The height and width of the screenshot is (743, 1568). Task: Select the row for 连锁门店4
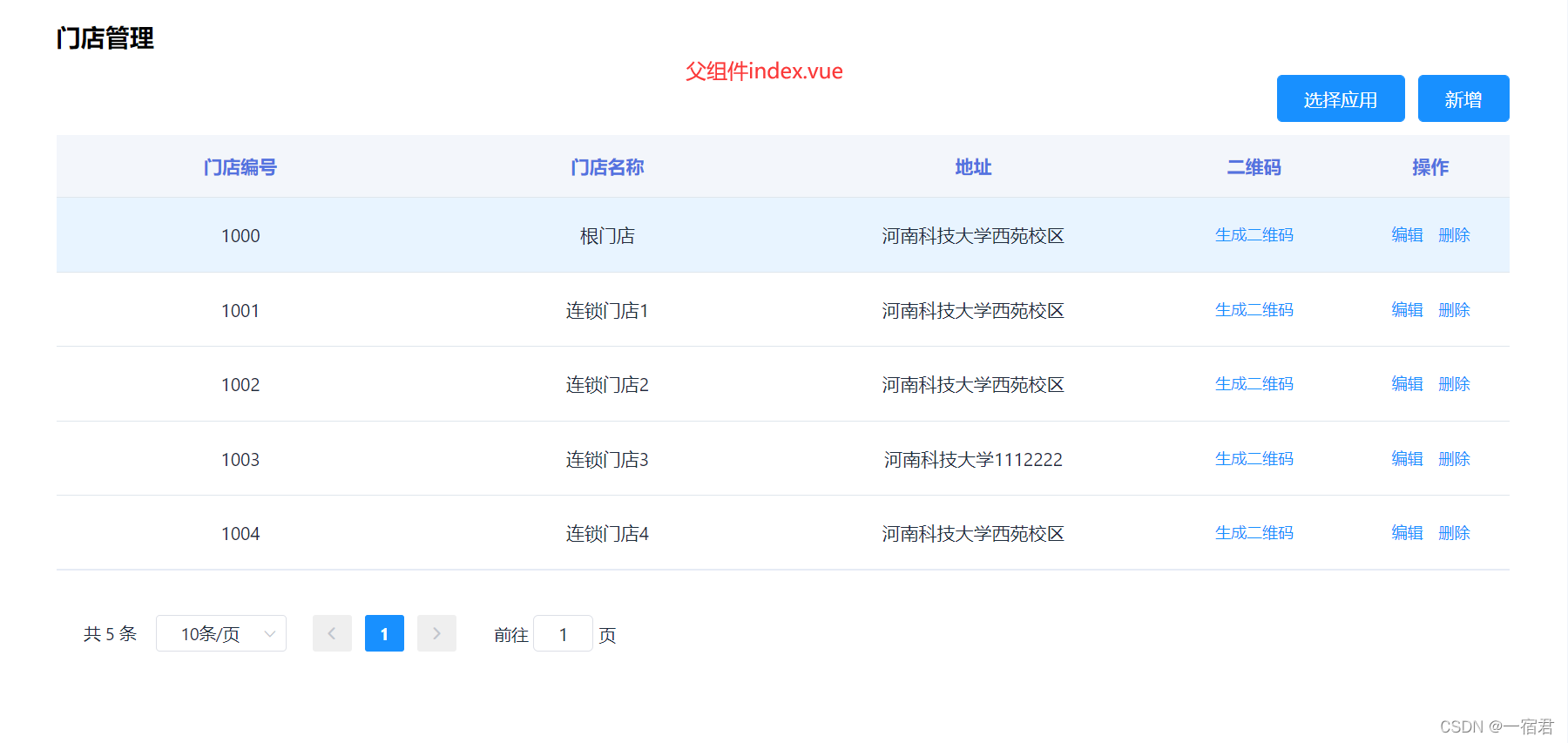pos(607,534)
